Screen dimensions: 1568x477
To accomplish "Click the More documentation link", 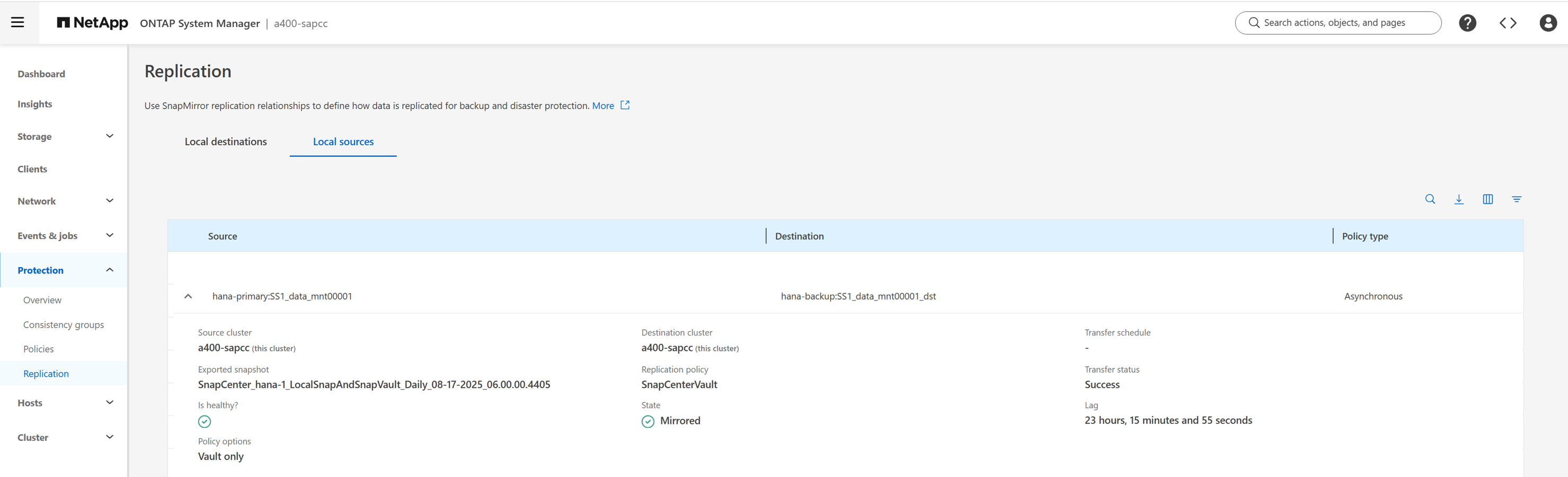I will pos(603,105).
